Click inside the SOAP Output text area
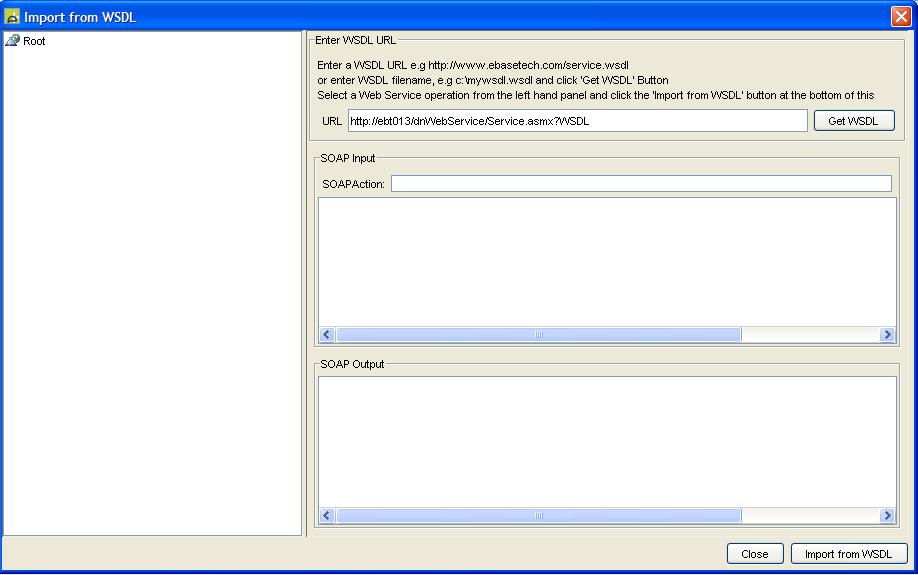The image size is (918, 575). coord(607,441)
